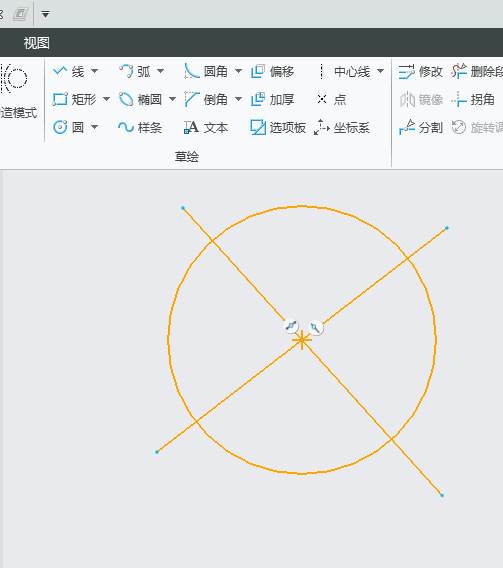Screen dimensions: 503x568
Task: Switch to the View (视图) tab
Action: [x=37, y=43]
